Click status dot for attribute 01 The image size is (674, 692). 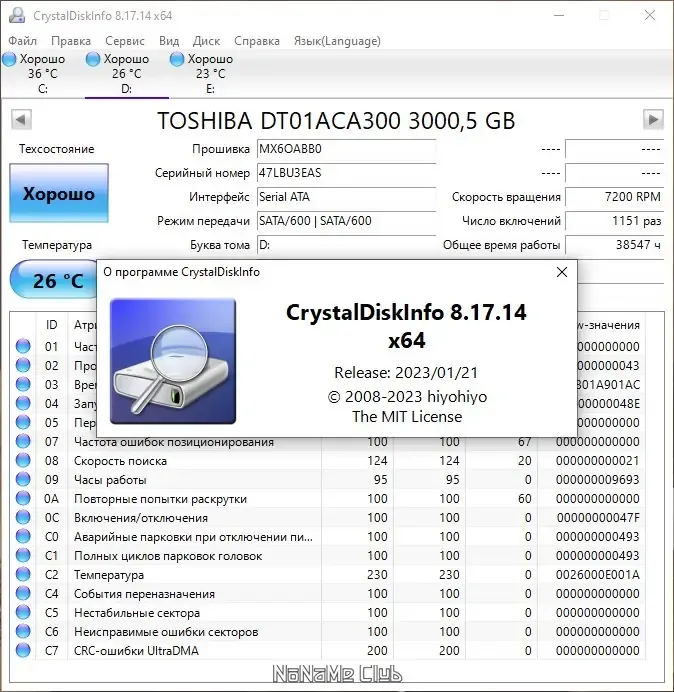pos(23,346)
